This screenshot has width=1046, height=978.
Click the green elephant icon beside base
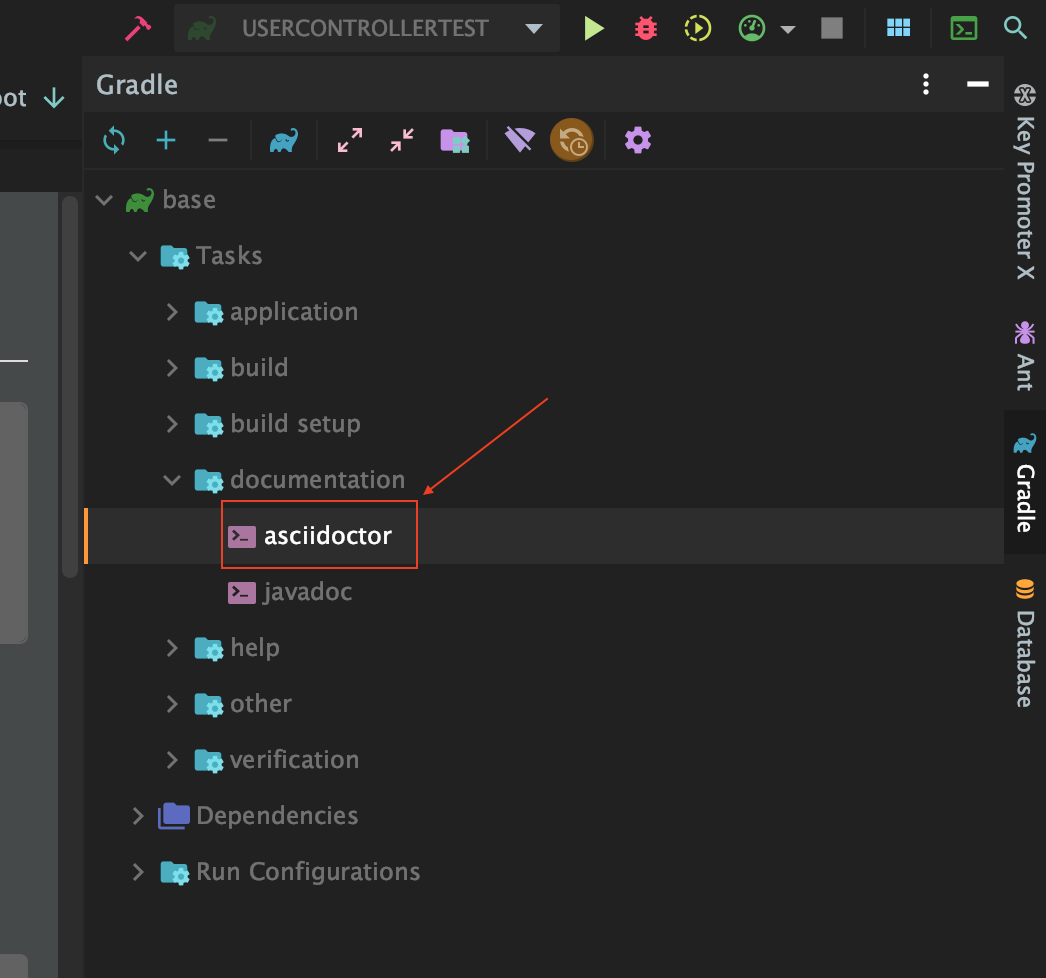pyautogui.click(x=140, y=200)
